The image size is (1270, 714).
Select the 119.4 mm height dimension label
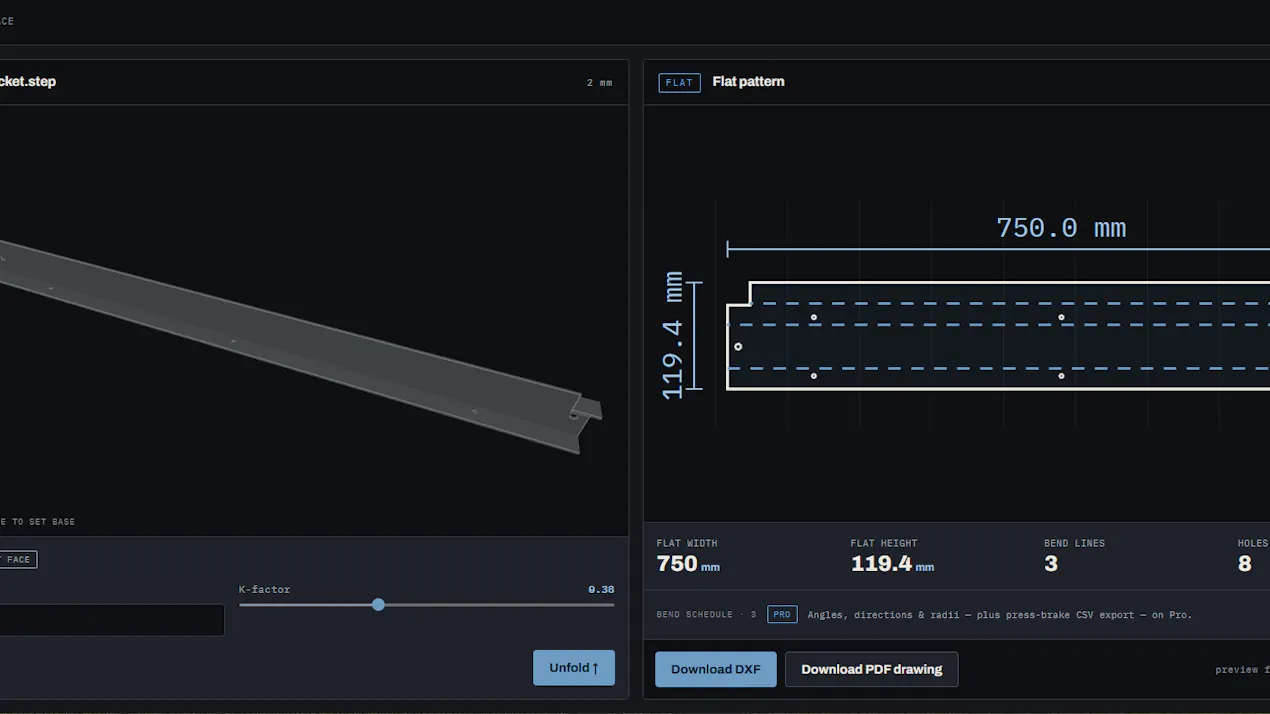[673, 335]
